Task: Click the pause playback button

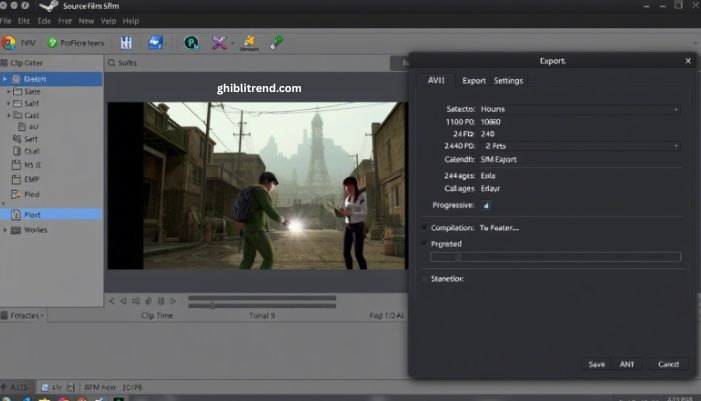Action: click(x=161, y=301)
